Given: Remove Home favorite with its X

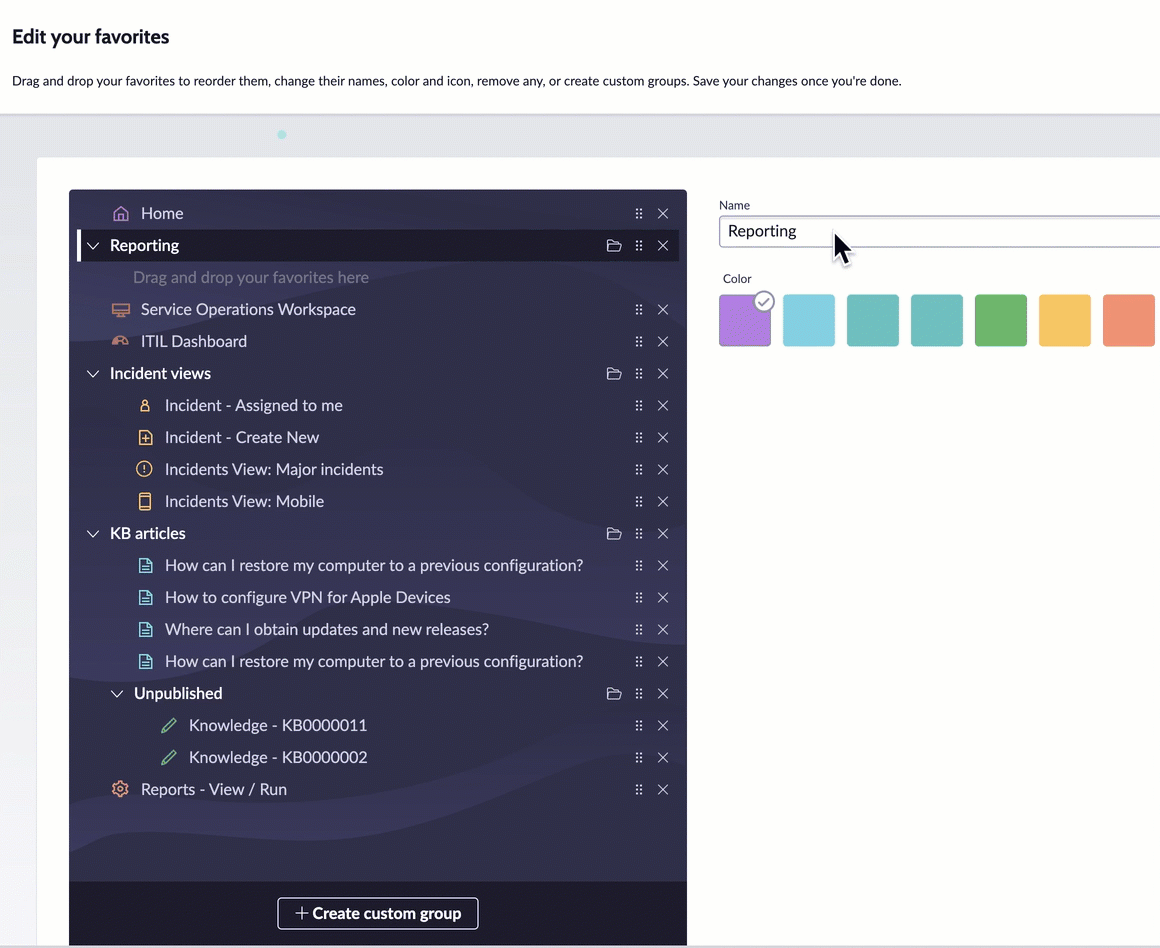Looking at the screenshot, I should [x=663, y=214].
